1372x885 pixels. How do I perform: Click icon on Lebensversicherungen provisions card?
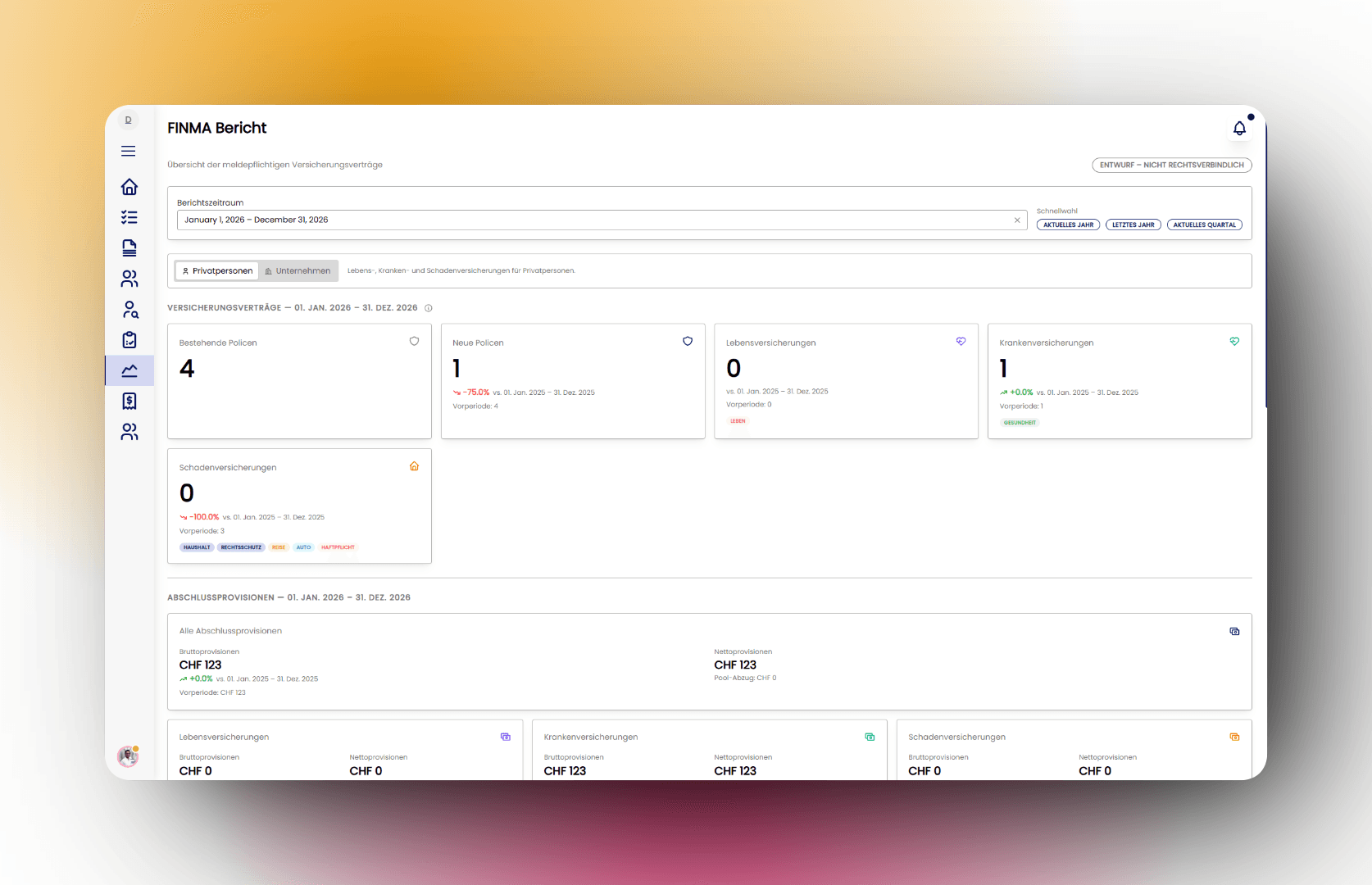(506, 737)
